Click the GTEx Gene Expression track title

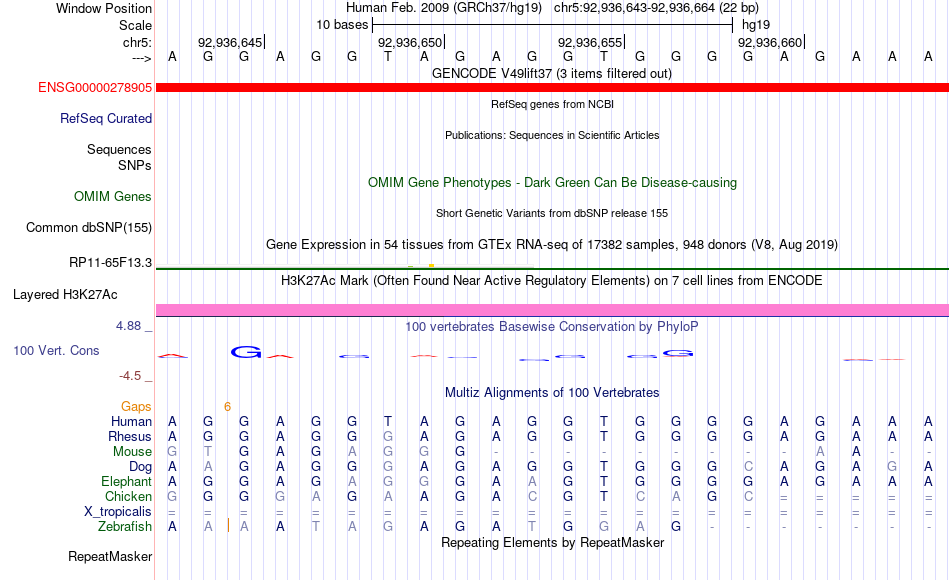coord(552,244)
